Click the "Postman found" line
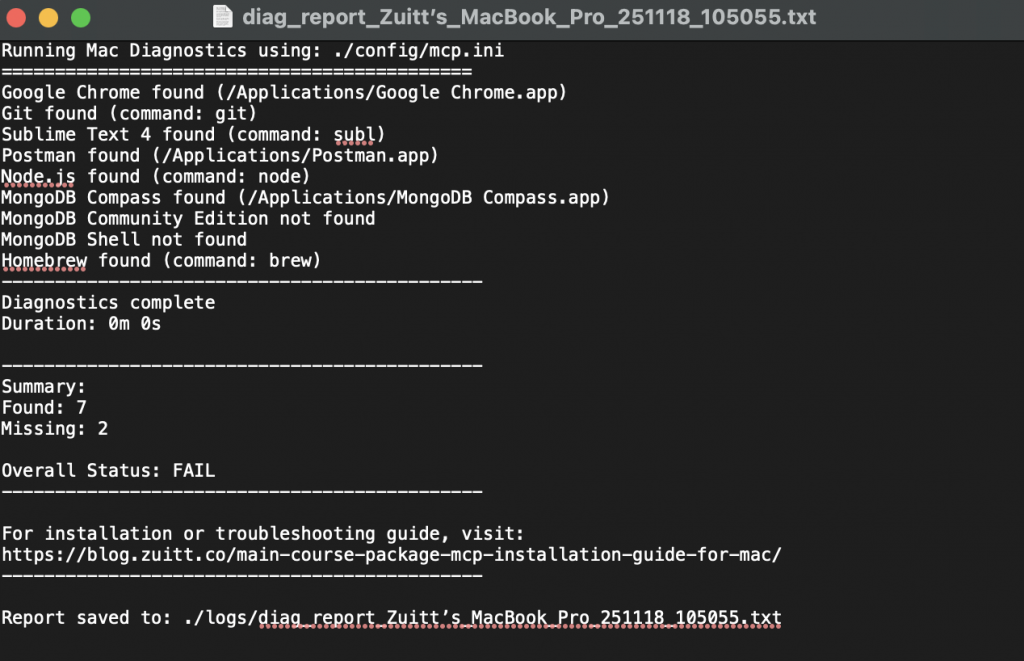 [x=220, y=155]
